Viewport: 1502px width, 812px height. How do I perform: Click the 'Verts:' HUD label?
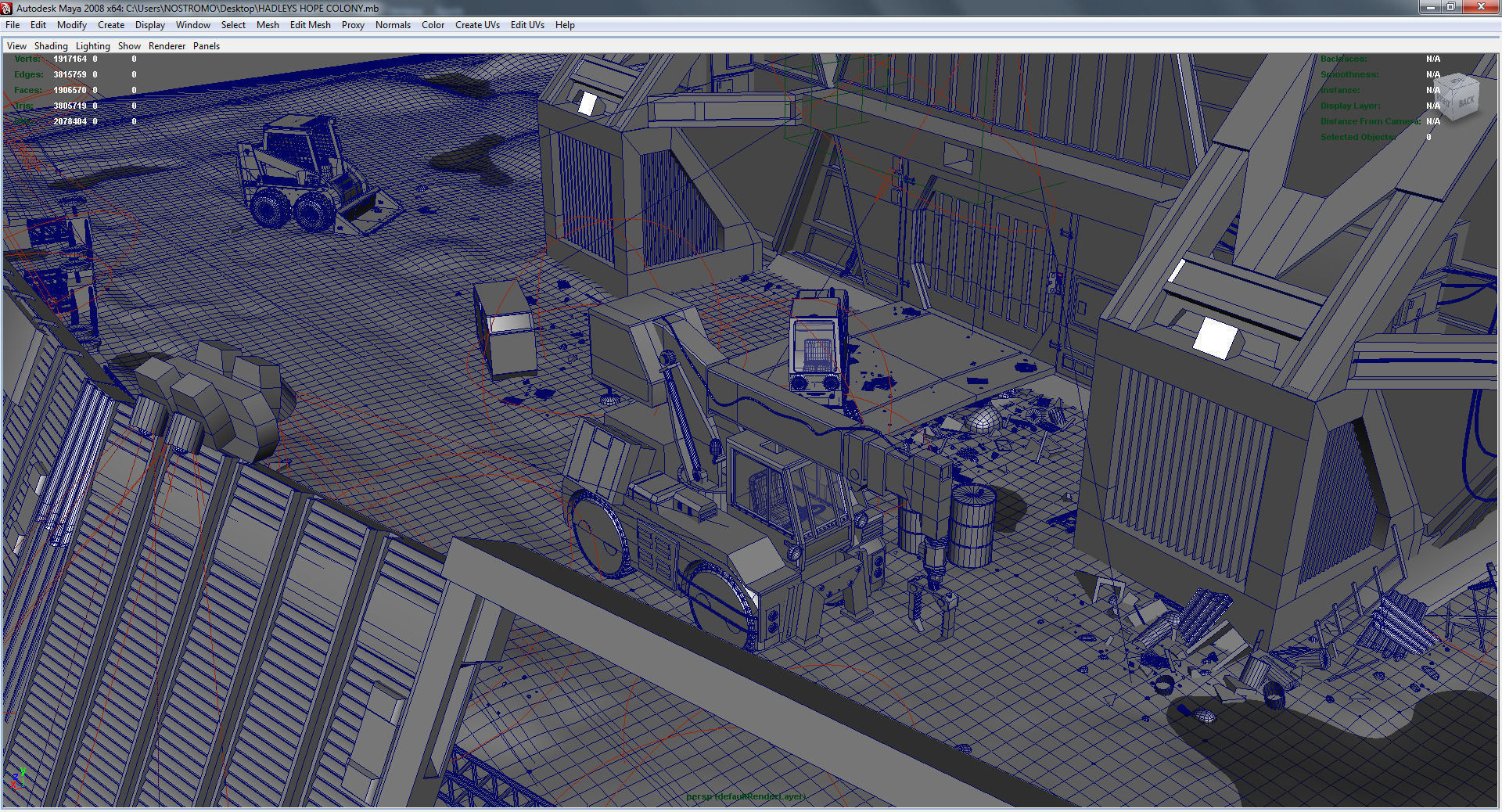click(x=27, y=59)
